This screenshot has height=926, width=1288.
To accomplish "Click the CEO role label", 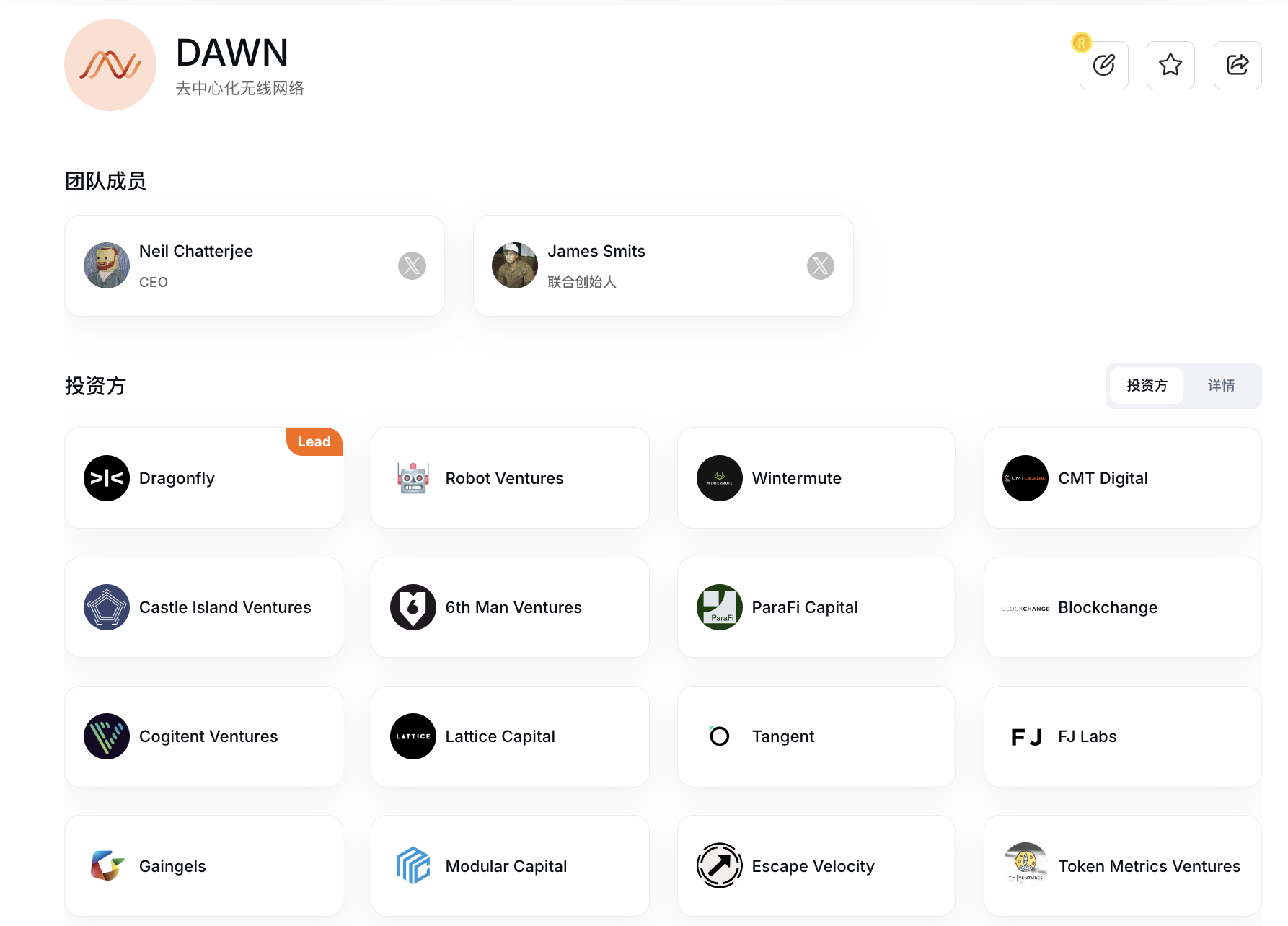I will (154, 282).
